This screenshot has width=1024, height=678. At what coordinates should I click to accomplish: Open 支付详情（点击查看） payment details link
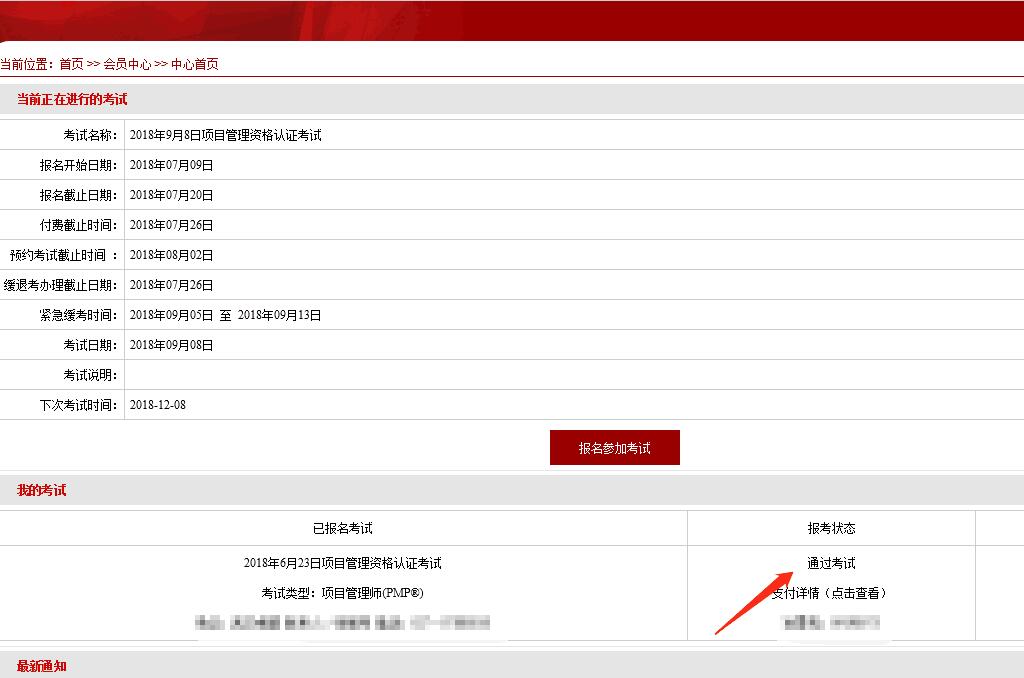coord(830,593)
